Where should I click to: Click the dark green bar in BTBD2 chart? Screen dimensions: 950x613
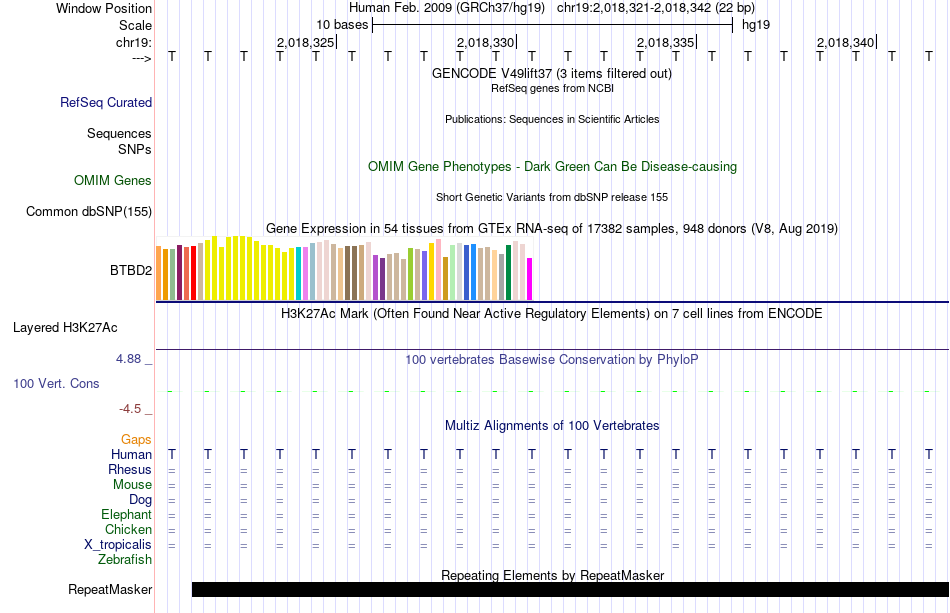point(509,273)
